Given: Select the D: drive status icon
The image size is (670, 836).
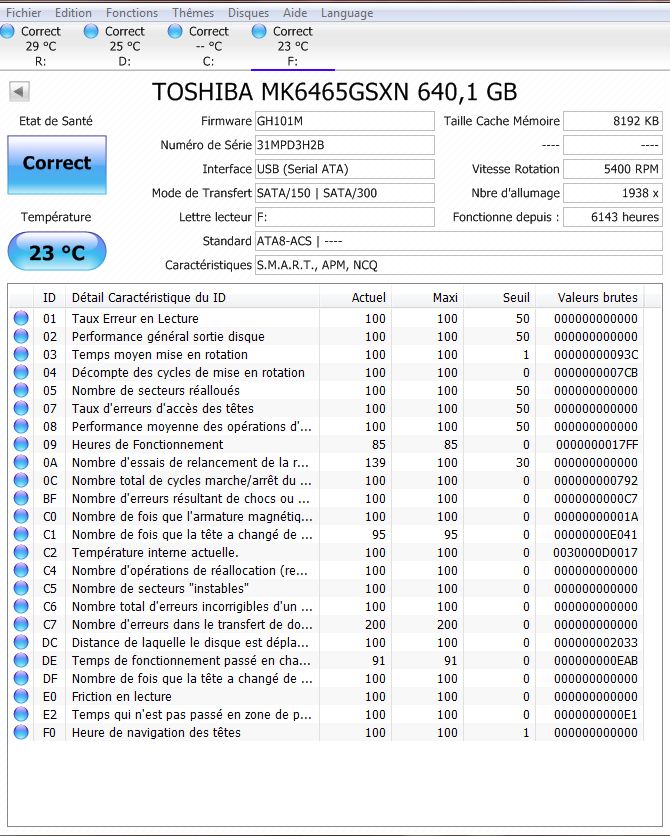Looking at the screenshot, I should coord(93,32).
